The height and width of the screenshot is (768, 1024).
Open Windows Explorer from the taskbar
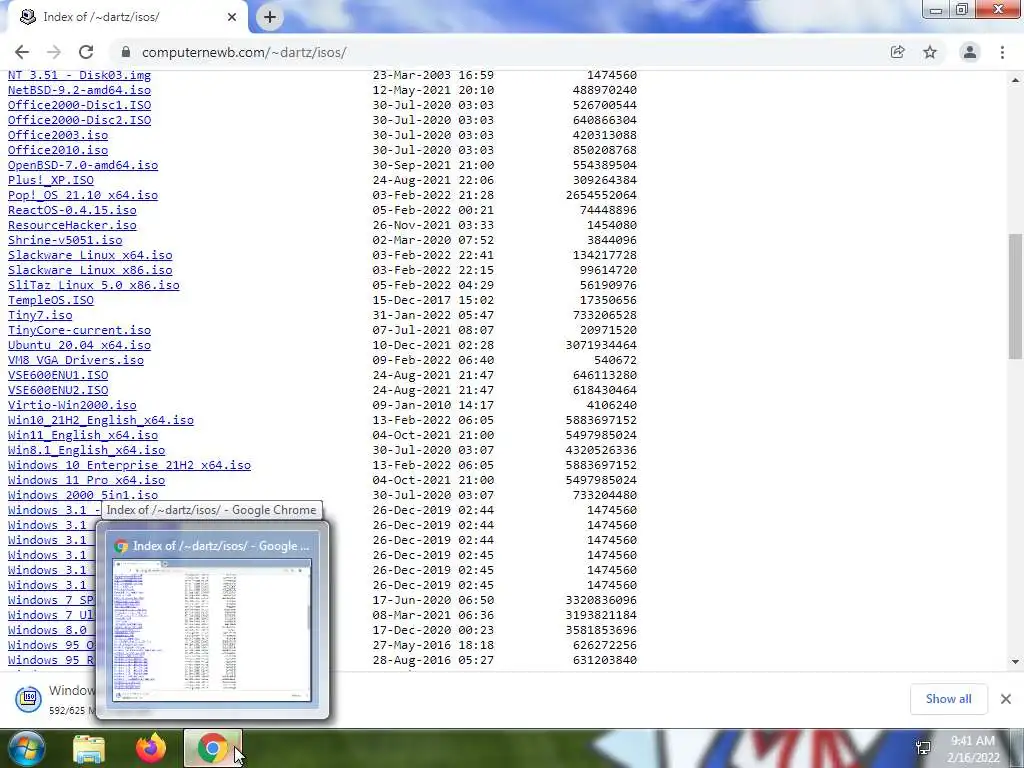click(89, 748)
